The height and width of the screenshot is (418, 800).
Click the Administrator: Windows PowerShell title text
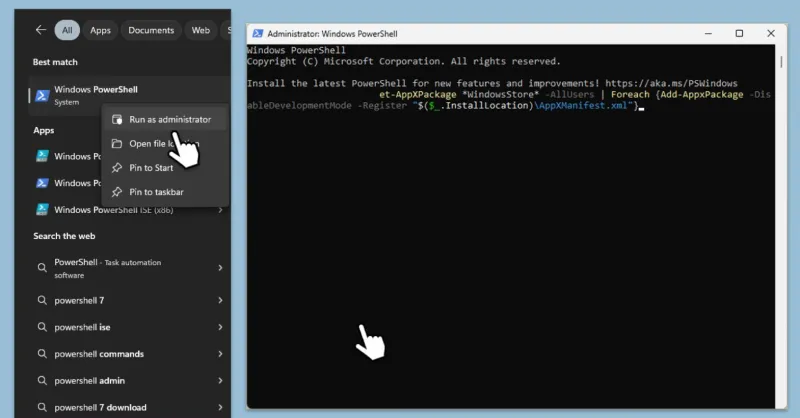[332, 34]
